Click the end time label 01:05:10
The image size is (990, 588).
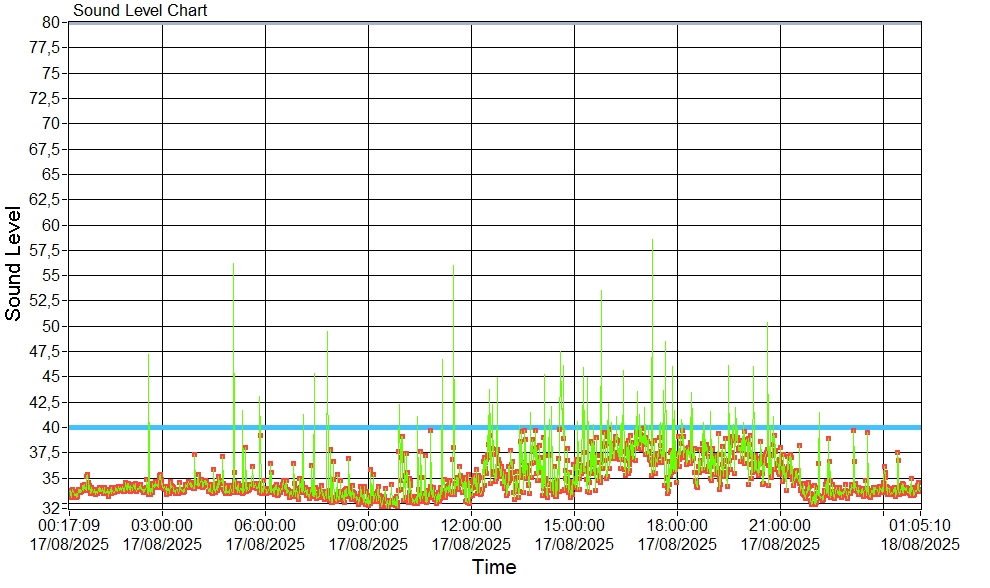[920, 525]
